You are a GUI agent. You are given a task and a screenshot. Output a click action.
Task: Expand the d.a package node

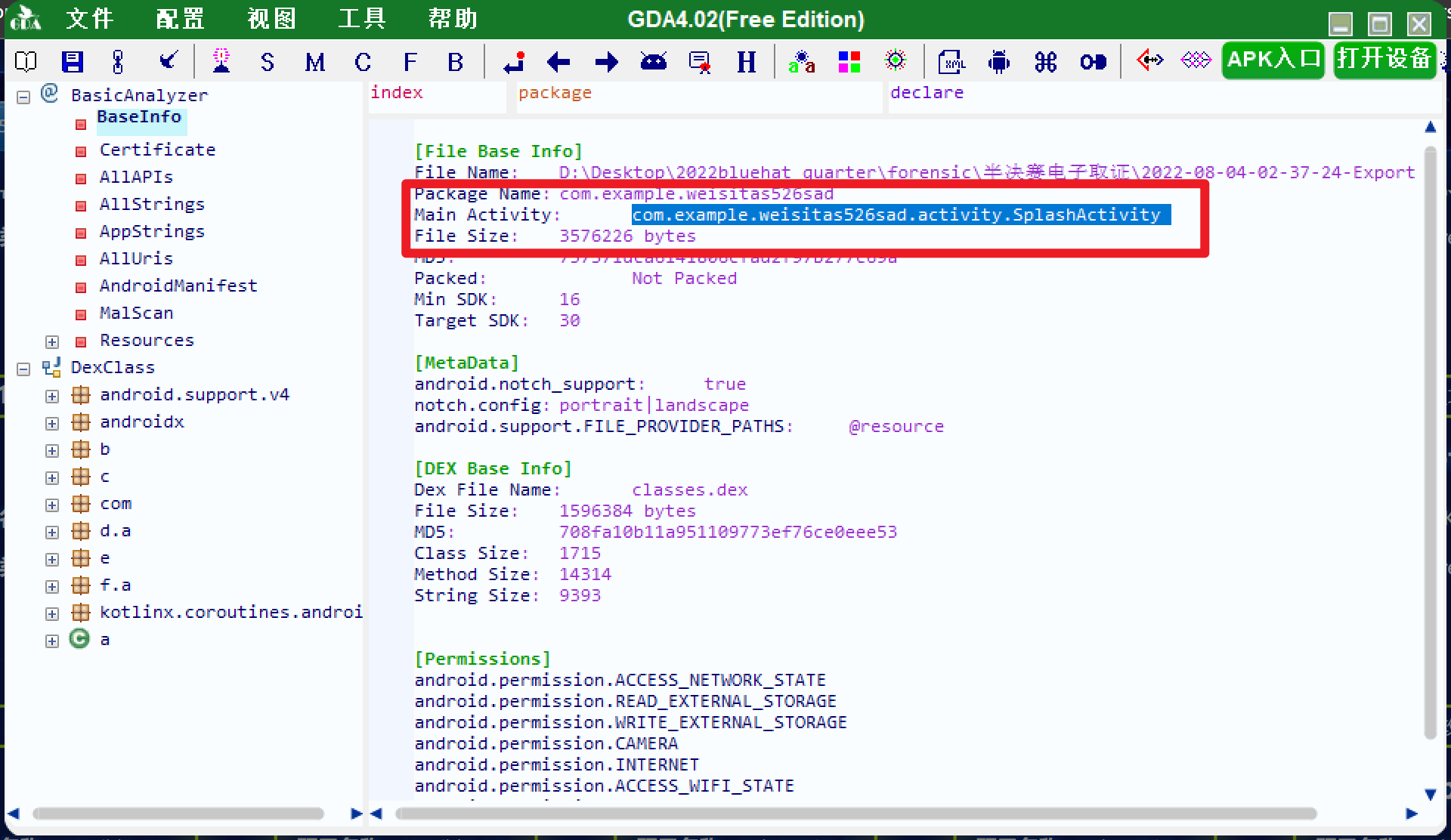pyautogui.click(x=52, y=532)
